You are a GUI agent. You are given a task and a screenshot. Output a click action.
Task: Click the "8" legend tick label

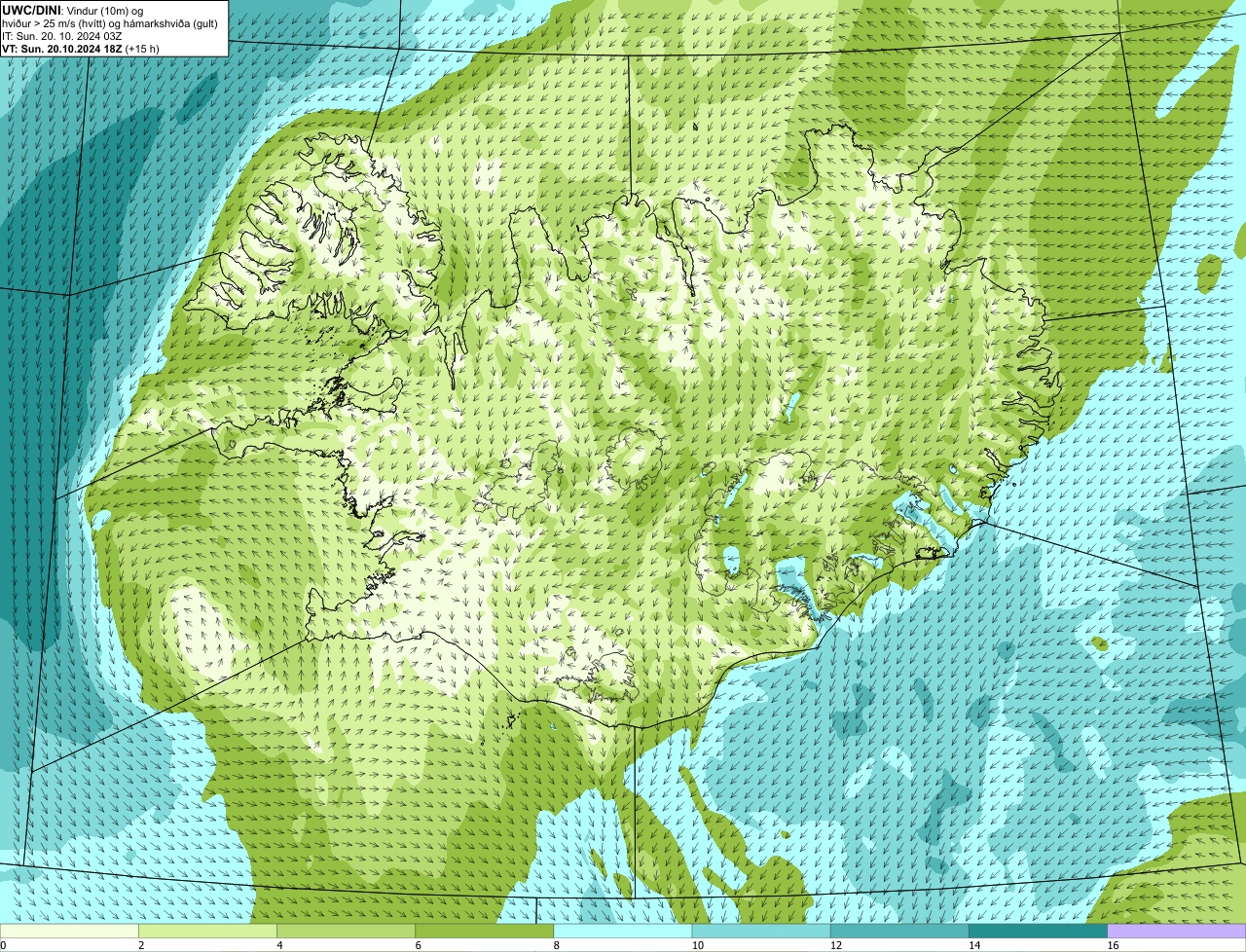click(556, 945)
